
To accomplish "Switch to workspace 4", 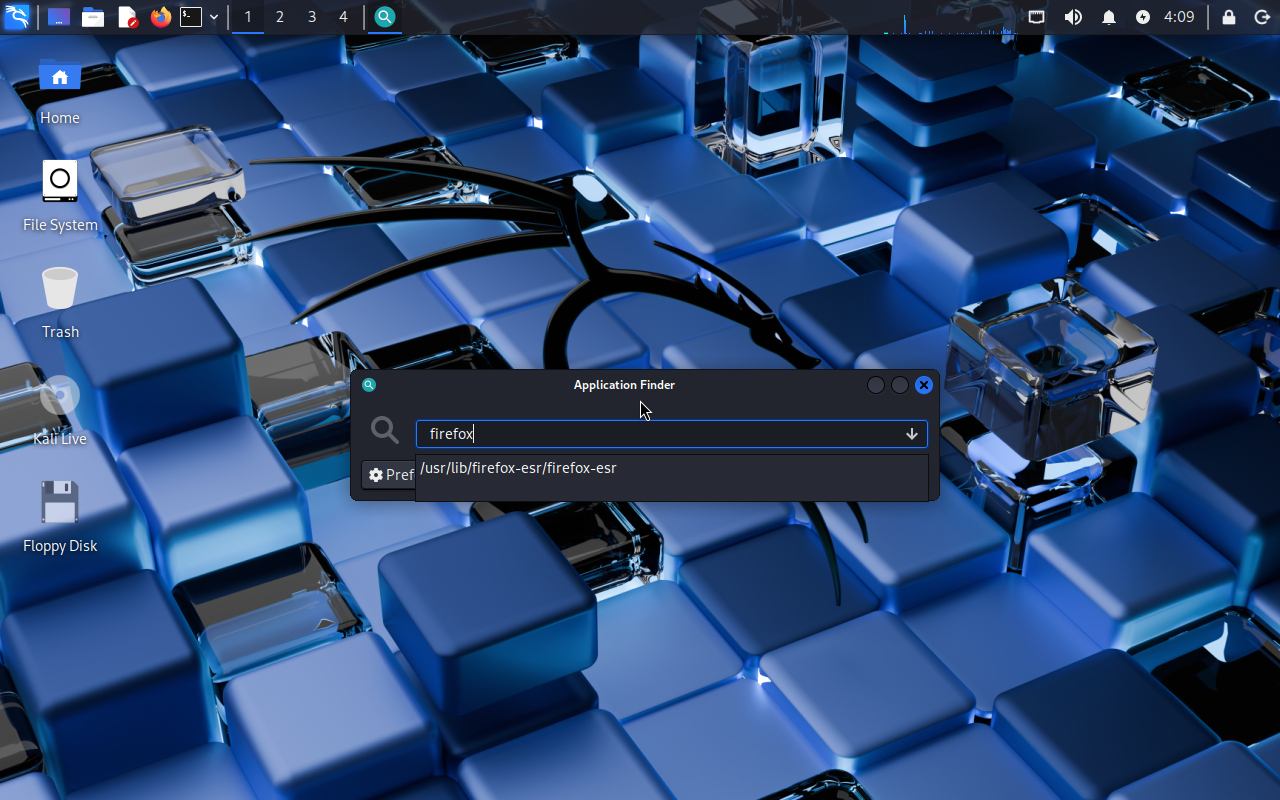I will coord(343,17).
